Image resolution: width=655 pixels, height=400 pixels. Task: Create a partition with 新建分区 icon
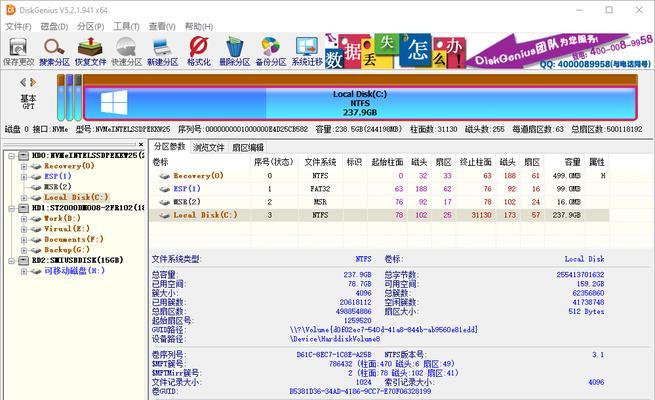click(x=162, y=52)
